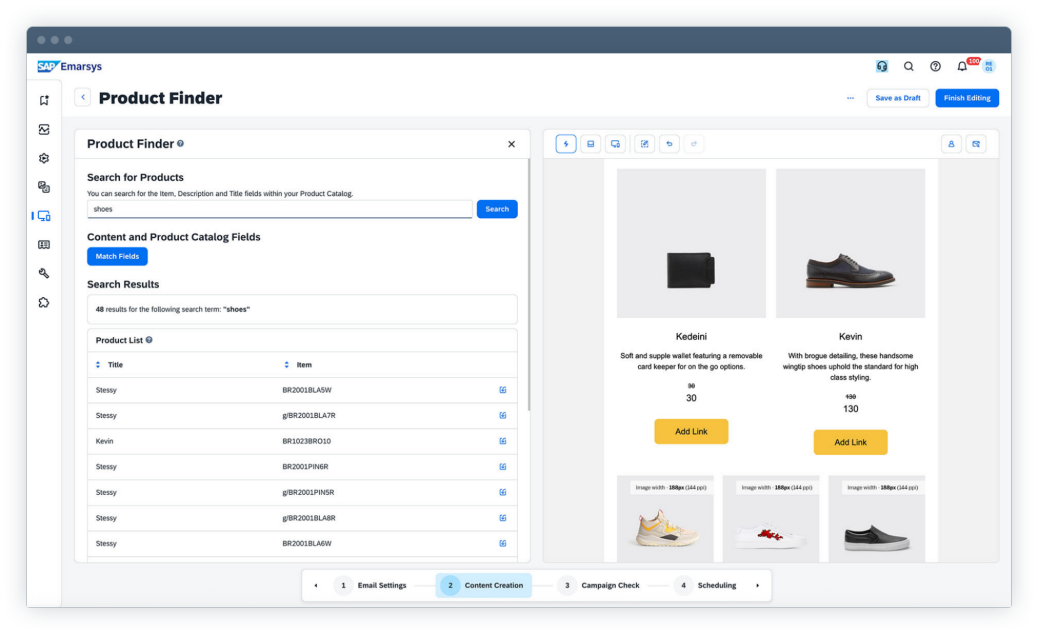Click the product search input field

[x=279, y=210]
